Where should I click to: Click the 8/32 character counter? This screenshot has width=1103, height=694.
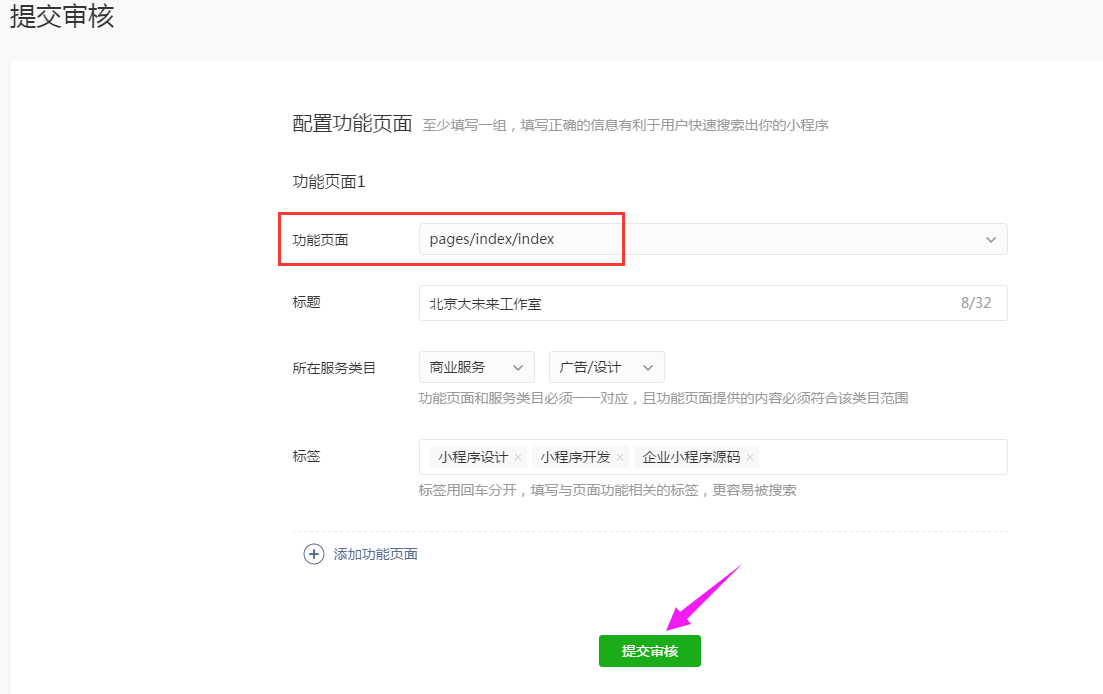(x=975, y=303)
